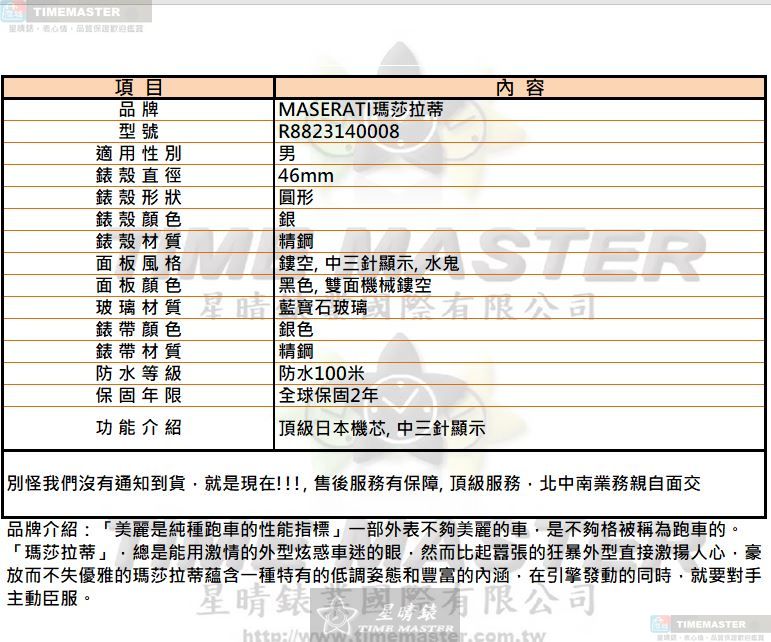This screenshot has height=642, width=771.
Task: Select the 品牌 row label
Action: (139, 109)
